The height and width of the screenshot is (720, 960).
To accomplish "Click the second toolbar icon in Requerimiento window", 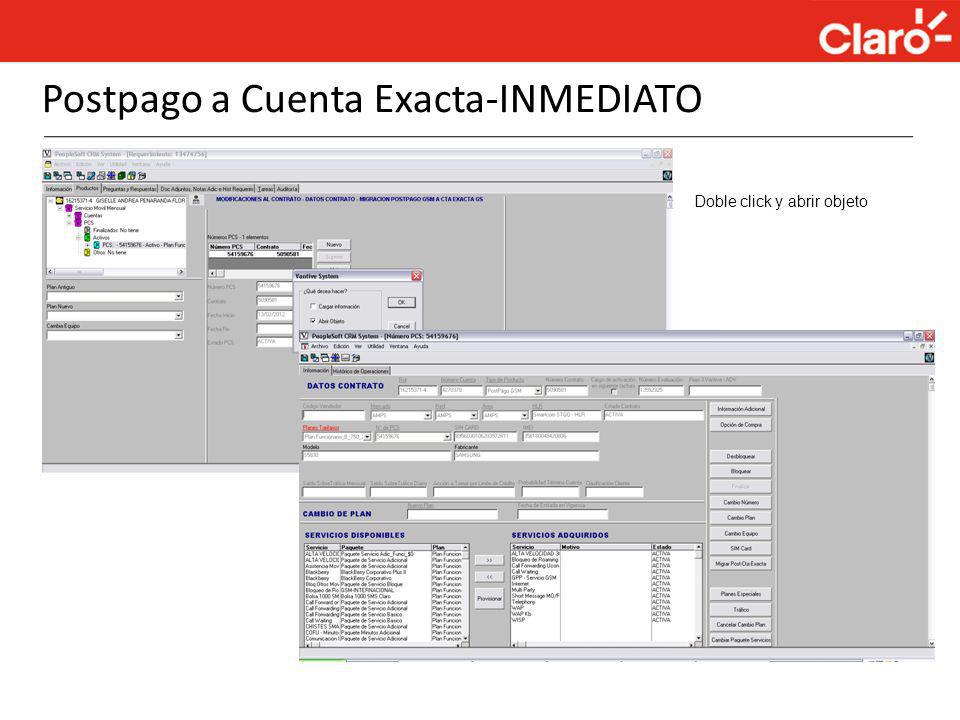I will pos(58,176).
